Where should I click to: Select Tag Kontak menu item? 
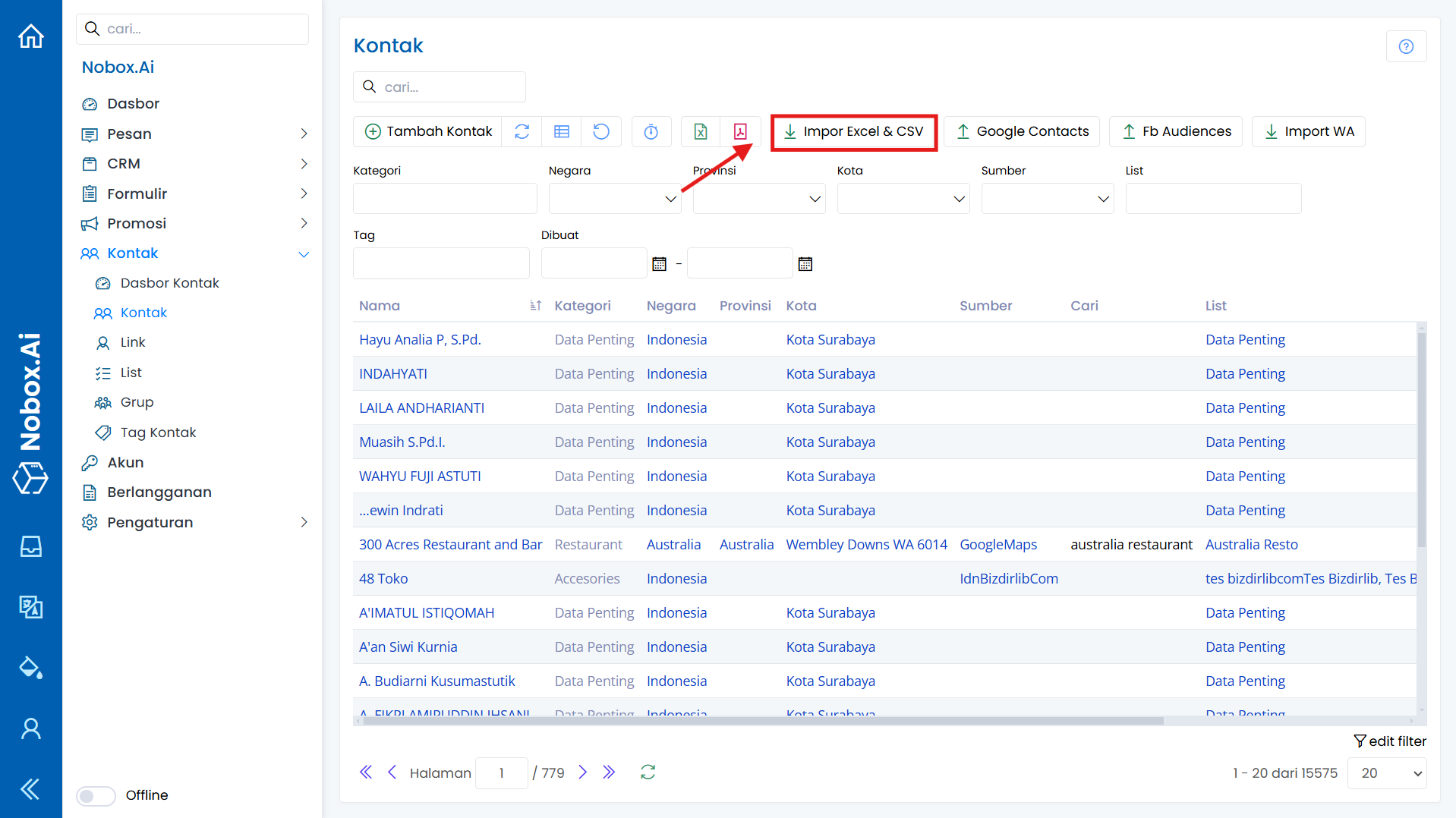coord(158,433)
